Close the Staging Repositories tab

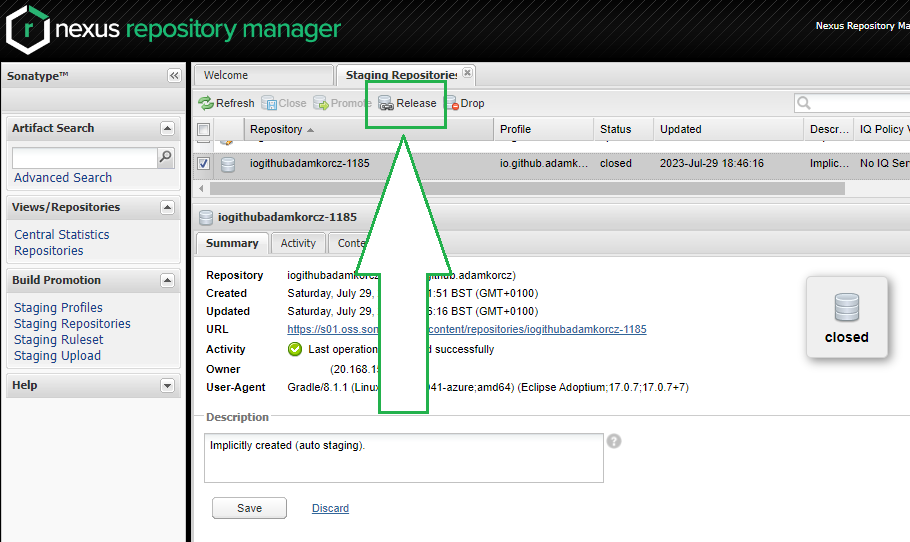pos(467,73)
